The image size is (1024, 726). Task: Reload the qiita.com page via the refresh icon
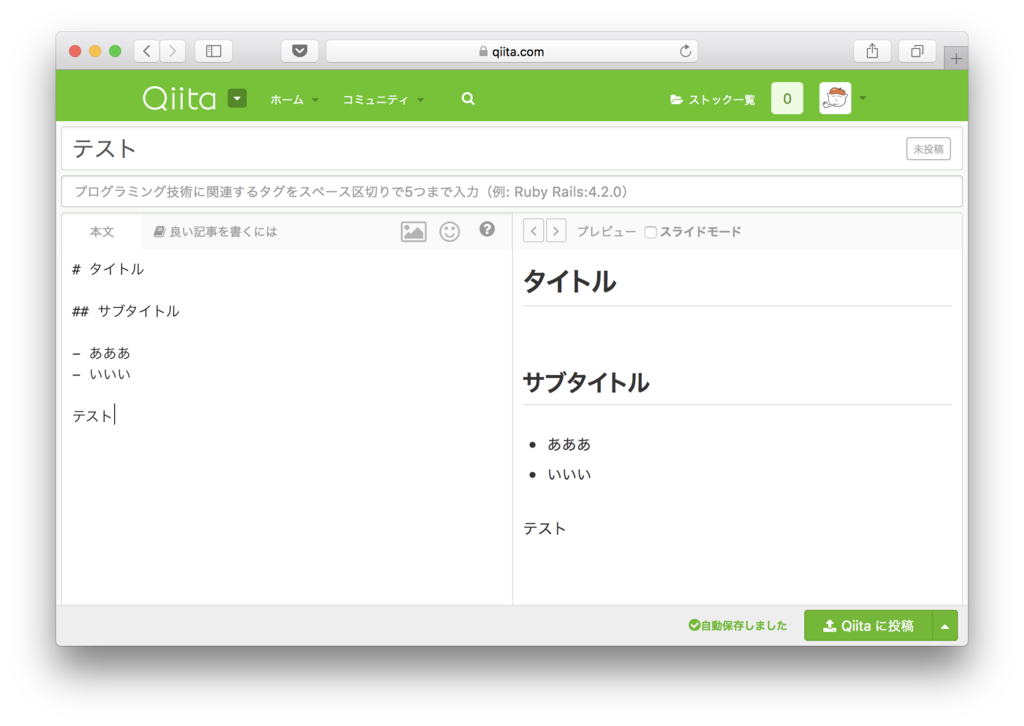685,50
